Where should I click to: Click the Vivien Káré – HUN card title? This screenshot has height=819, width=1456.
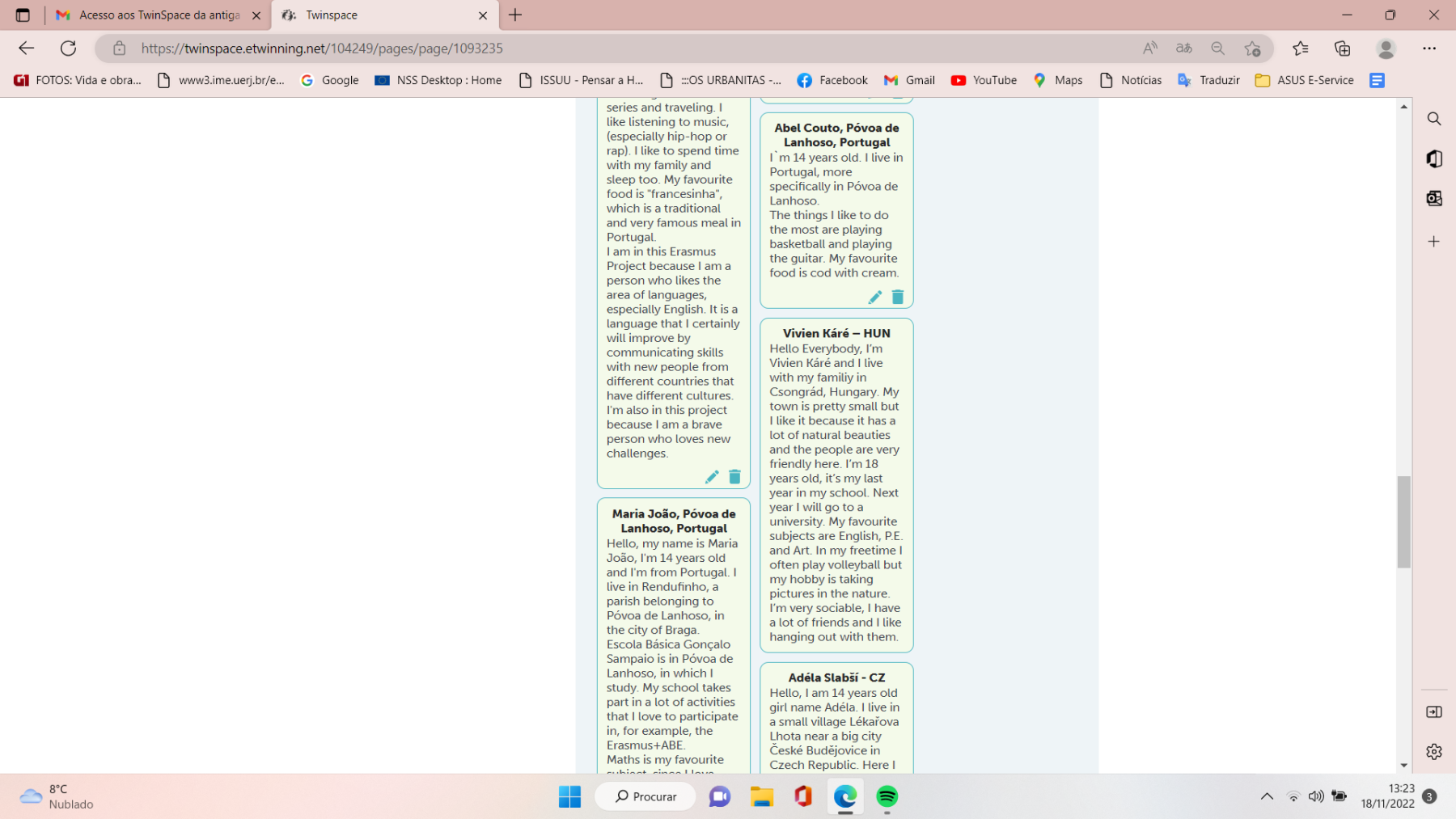[836, 333]
